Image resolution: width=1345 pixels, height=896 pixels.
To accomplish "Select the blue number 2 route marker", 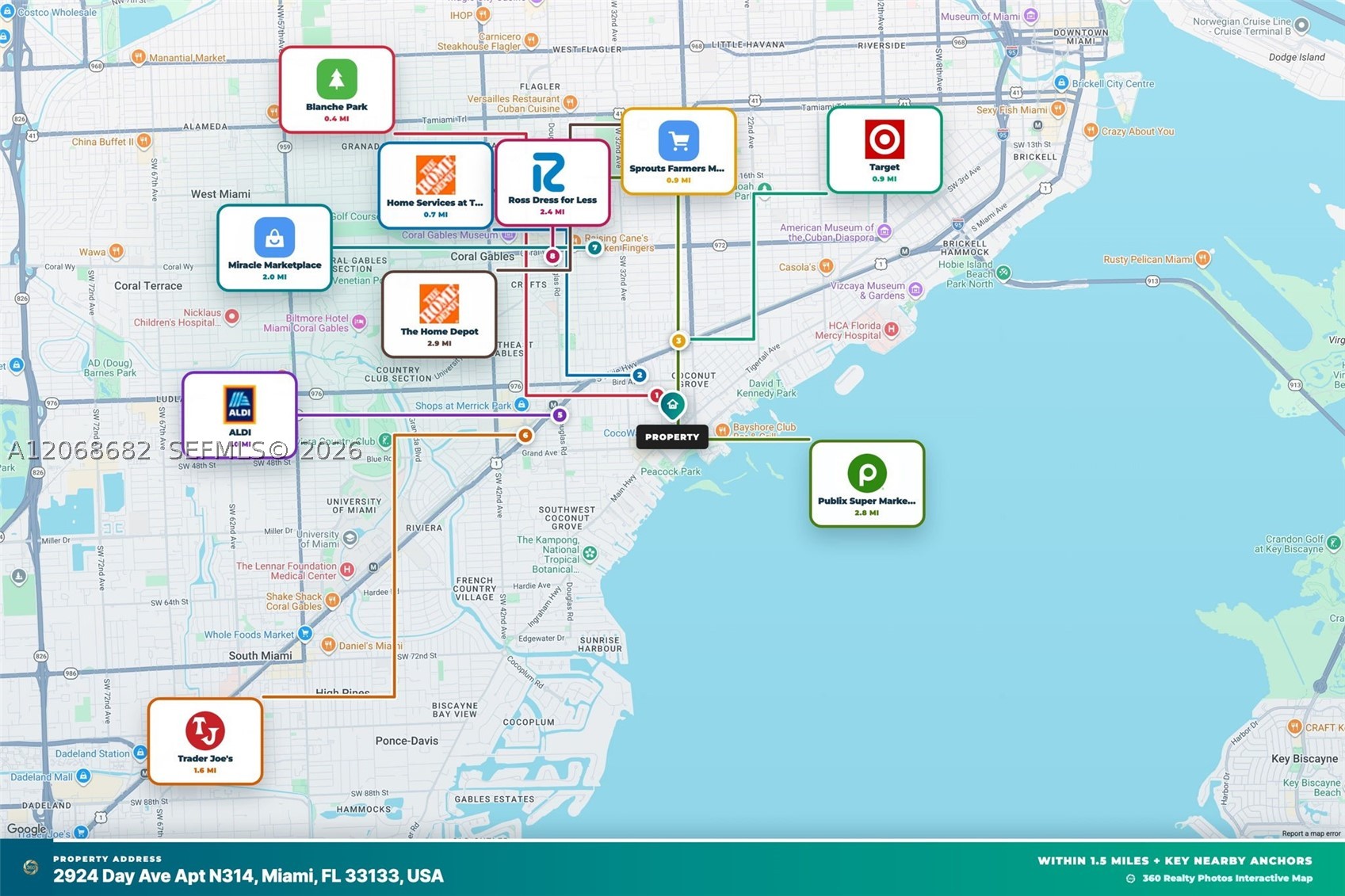I will [x=640, y=375].
